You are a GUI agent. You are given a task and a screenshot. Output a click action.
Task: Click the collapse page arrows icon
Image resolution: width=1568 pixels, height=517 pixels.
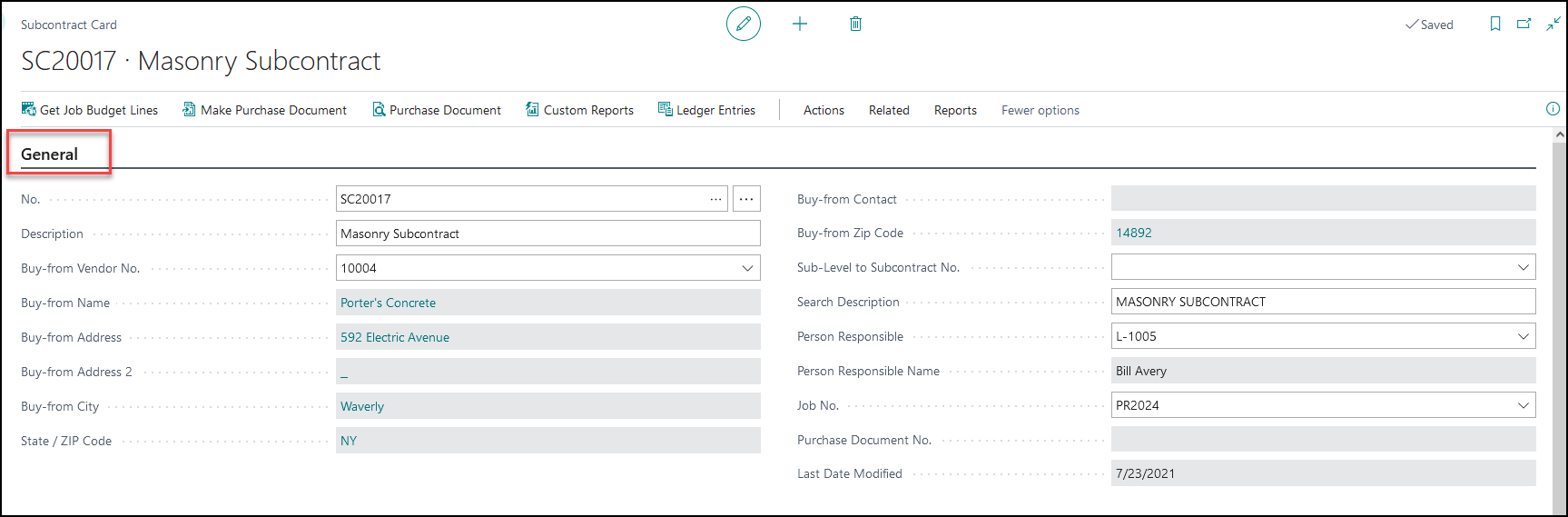point(1553,24)
